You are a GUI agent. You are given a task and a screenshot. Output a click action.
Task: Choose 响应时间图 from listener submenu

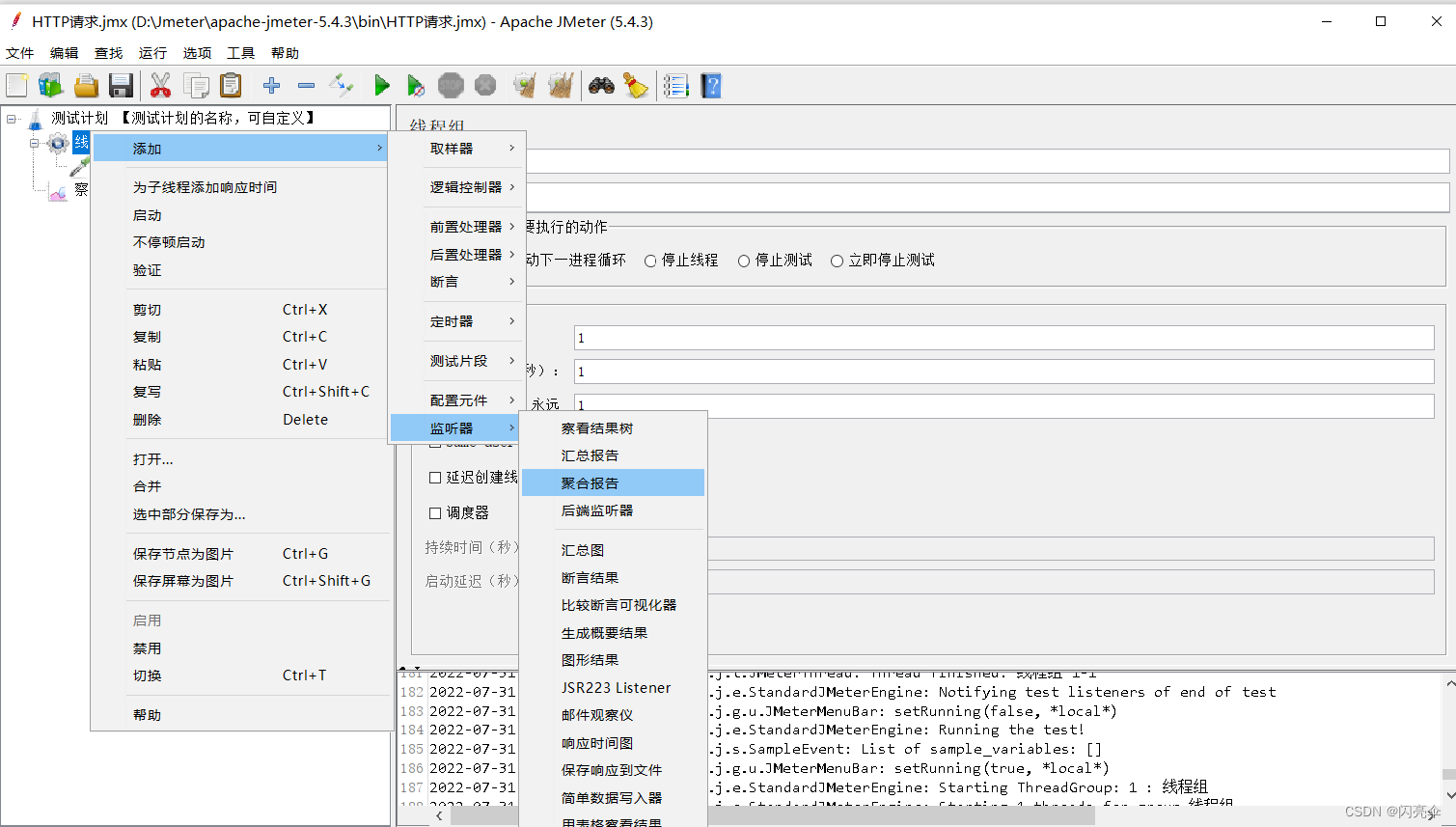613,743
